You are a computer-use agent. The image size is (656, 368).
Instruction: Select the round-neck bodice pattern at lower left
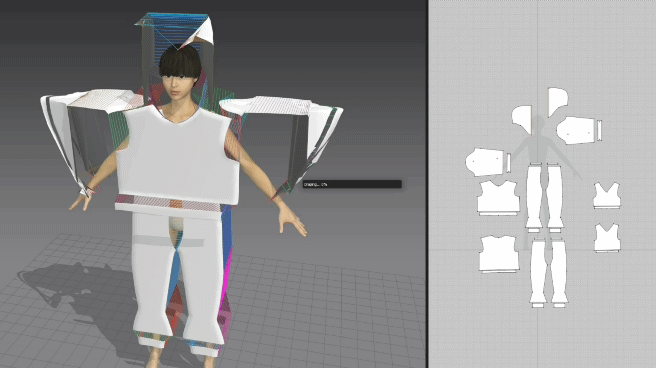pyautogui.click(x=499, y=253)
